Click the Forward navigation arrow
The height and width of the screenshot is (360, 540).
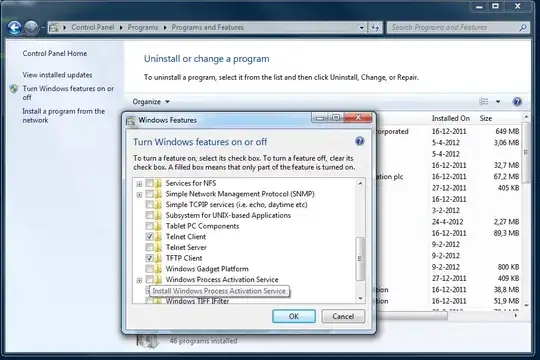click(31, 28)
